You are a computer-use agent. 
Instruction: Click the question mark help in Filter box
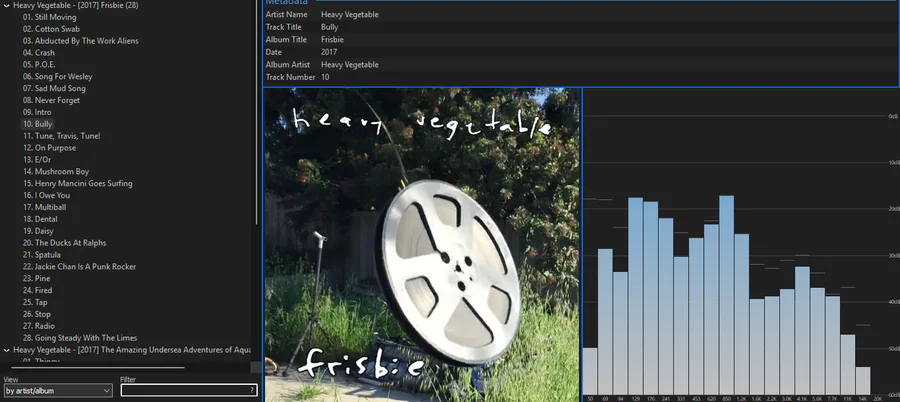pyautogui.click(x=252, y=391)
